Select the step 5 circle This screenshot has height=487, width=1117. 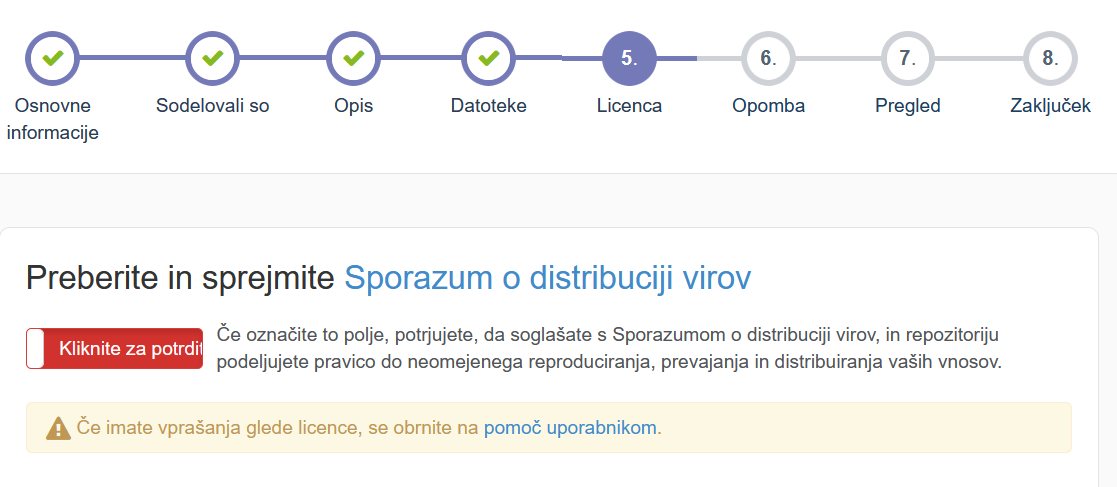click(629, 58)
